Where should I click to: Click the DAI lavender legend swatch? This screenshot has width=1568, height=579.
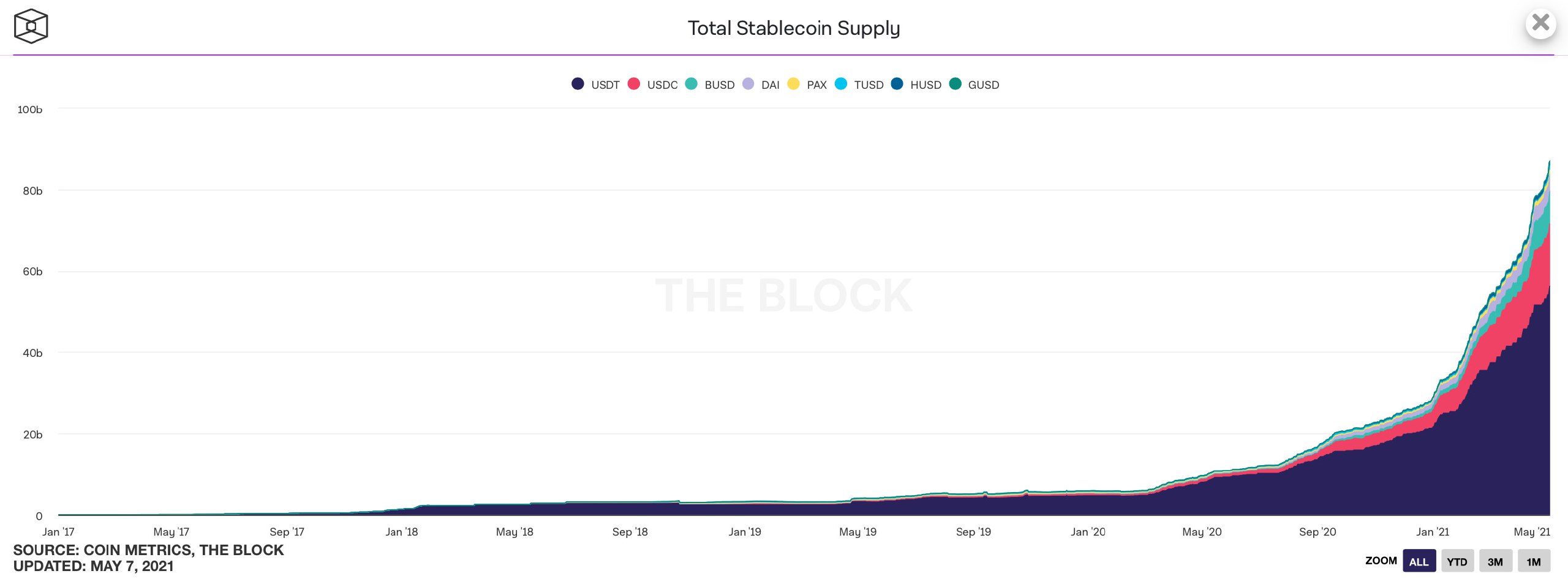(x=748, y=84)
